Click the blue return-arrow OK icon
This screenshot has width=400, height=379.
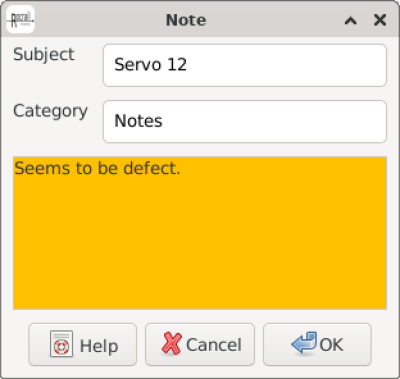tap(304, 343)
